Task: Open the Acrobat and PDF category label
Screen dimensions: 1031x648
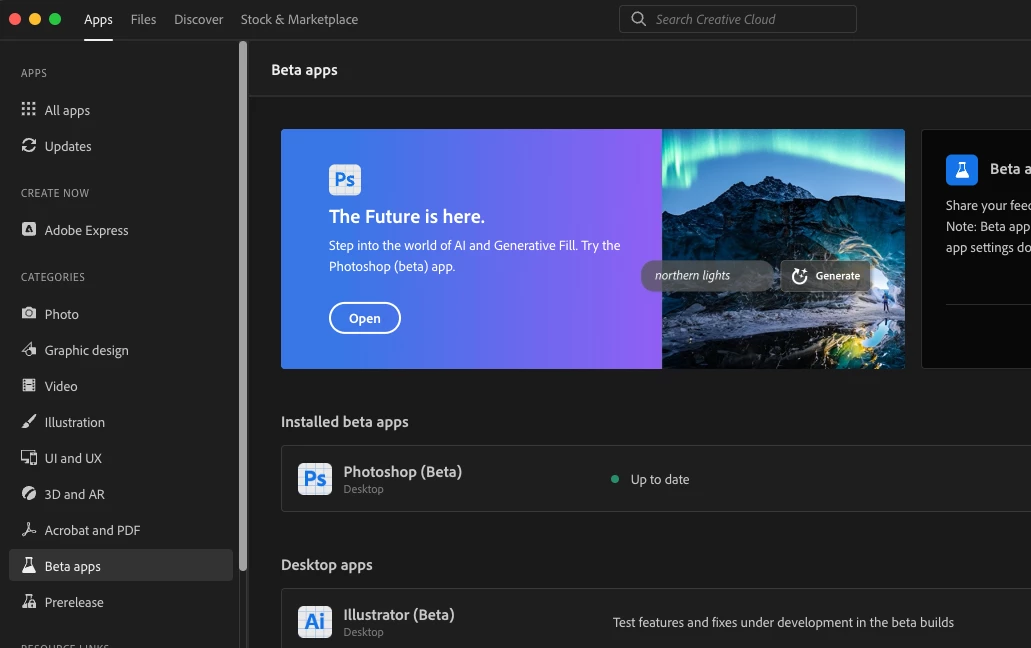Action: [92, 530]
